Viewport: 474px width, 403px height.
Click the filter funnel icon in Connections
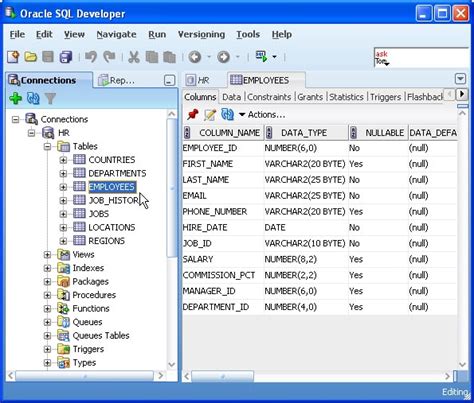[x=50, y=98]
